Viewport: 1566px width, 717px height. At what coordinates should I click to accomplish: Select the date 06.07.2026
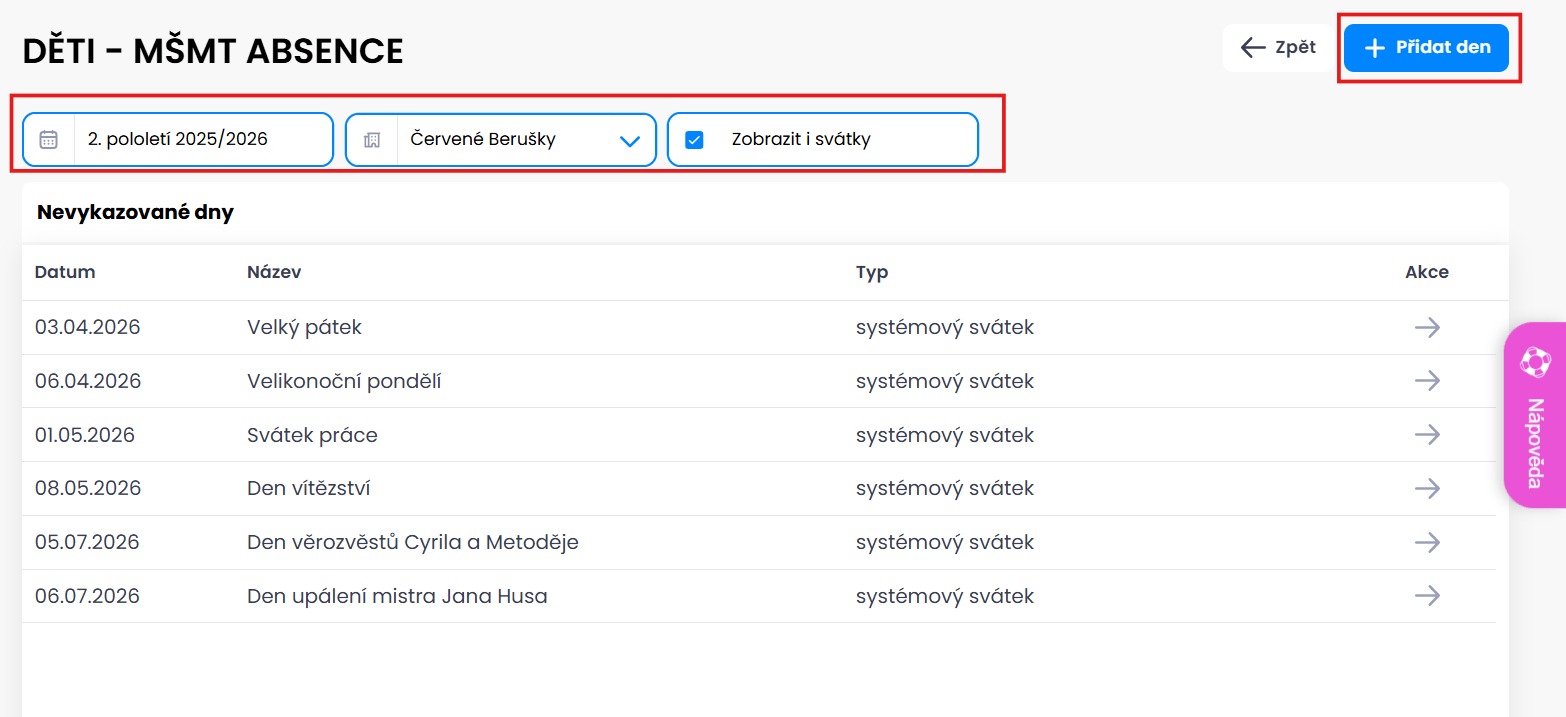(x=87, y=596)
